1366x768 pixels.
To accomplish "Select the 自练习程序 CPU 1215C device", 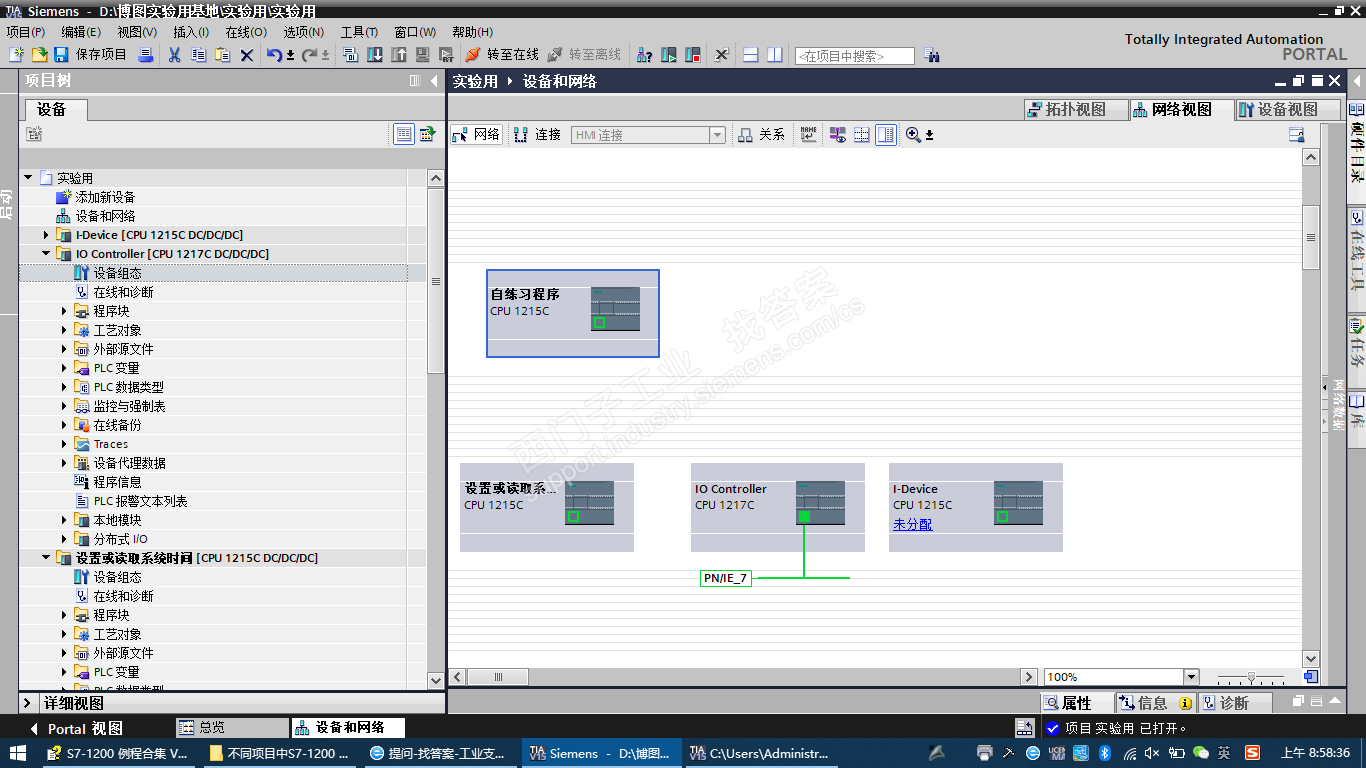I will pos(573,313).
